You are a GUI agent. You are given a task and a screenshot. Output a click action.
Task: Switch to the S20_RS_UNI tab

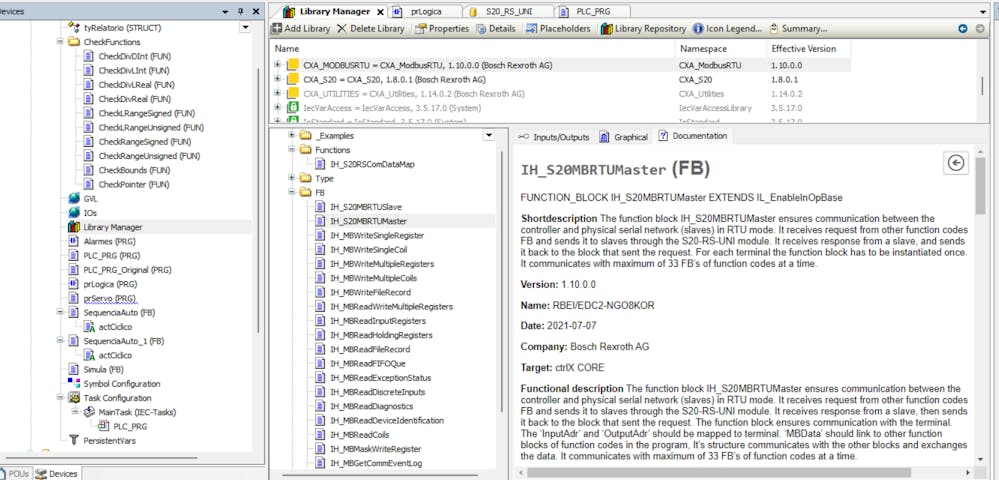[x=508, y=10]
